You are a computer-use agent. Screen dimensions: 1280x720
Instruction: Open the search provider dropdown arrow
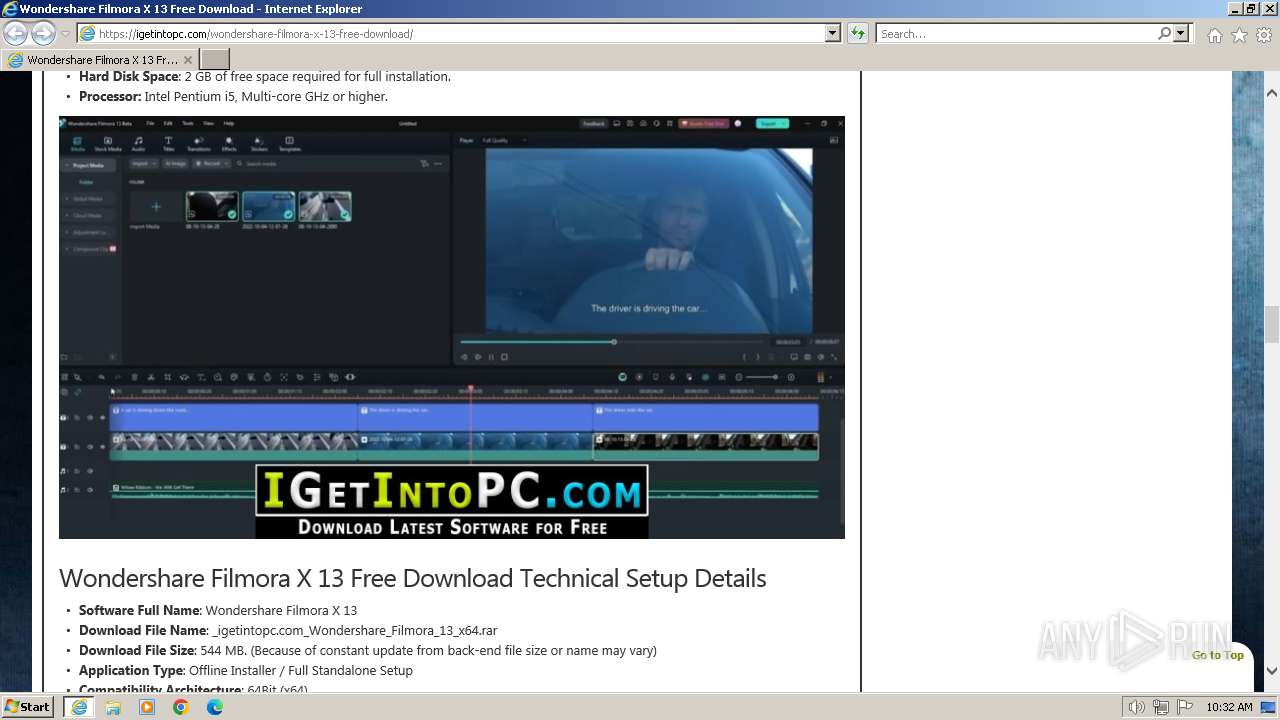(x=1181, y=34)
